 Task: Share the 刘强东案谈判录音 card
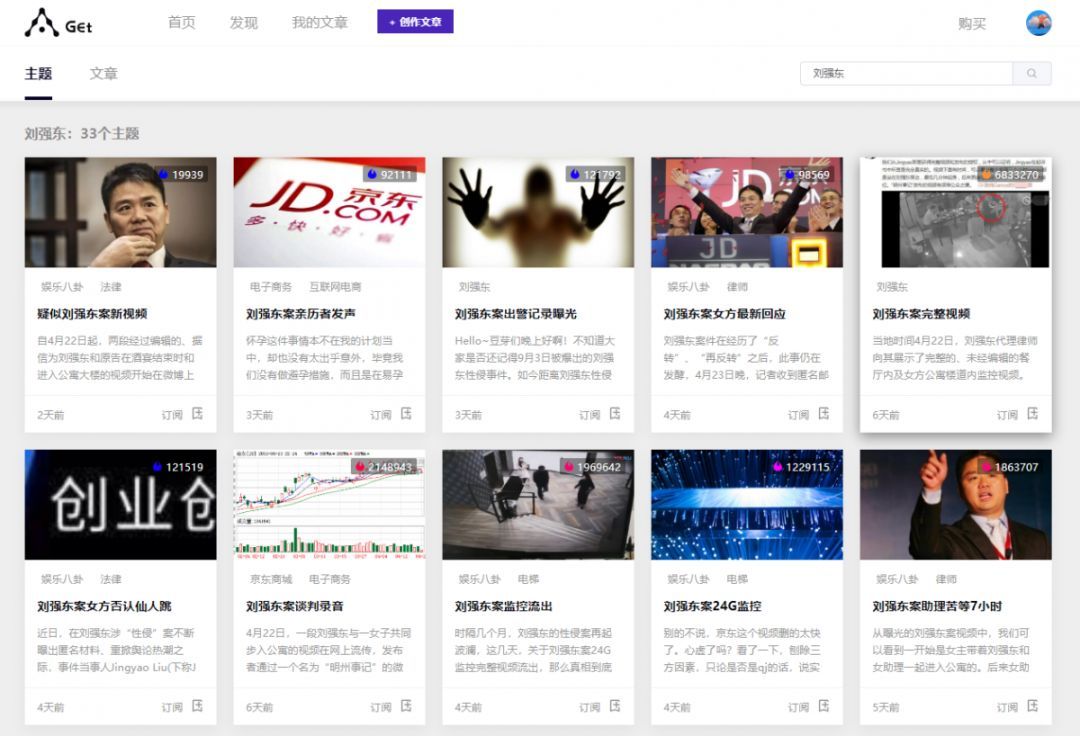(x=406, y=706)
